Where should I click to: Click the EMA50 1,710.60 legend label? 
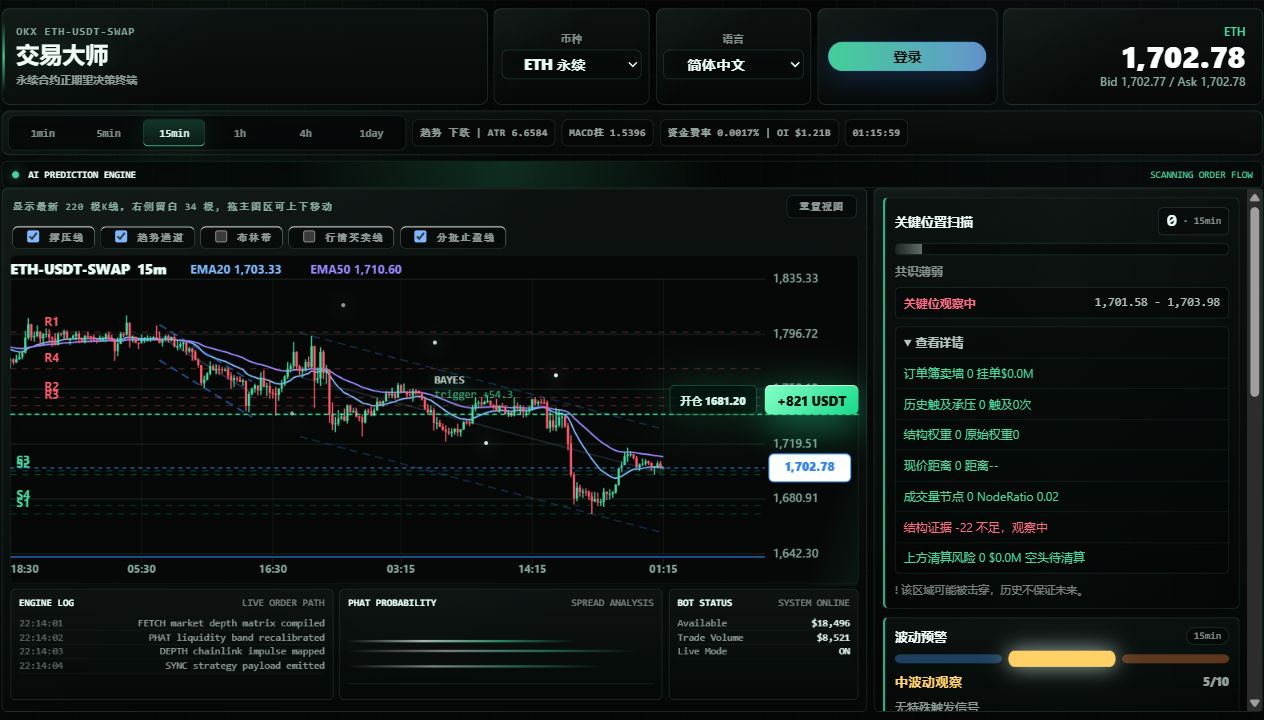(x=356, y=269)
